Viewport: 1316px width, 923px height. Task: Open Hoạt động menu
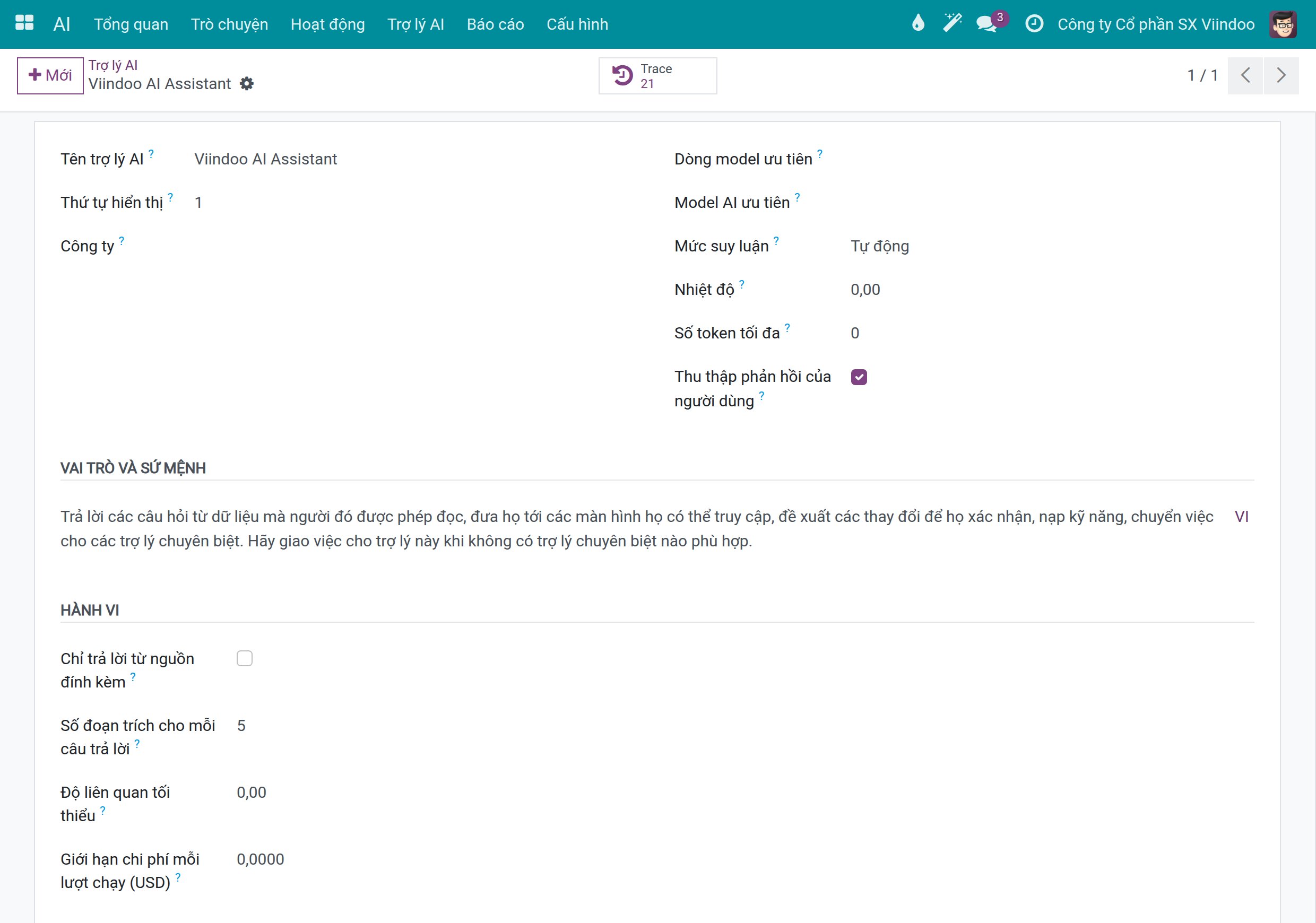click(328, 24)
